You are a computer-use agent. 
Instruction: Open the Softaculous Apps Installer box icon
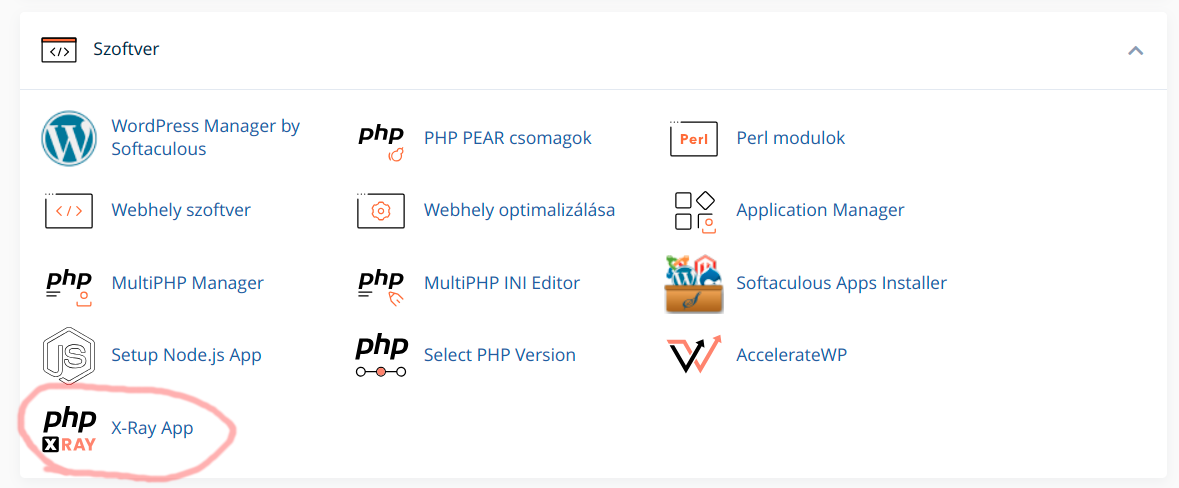pyautogui.click(x=694, y=283)
